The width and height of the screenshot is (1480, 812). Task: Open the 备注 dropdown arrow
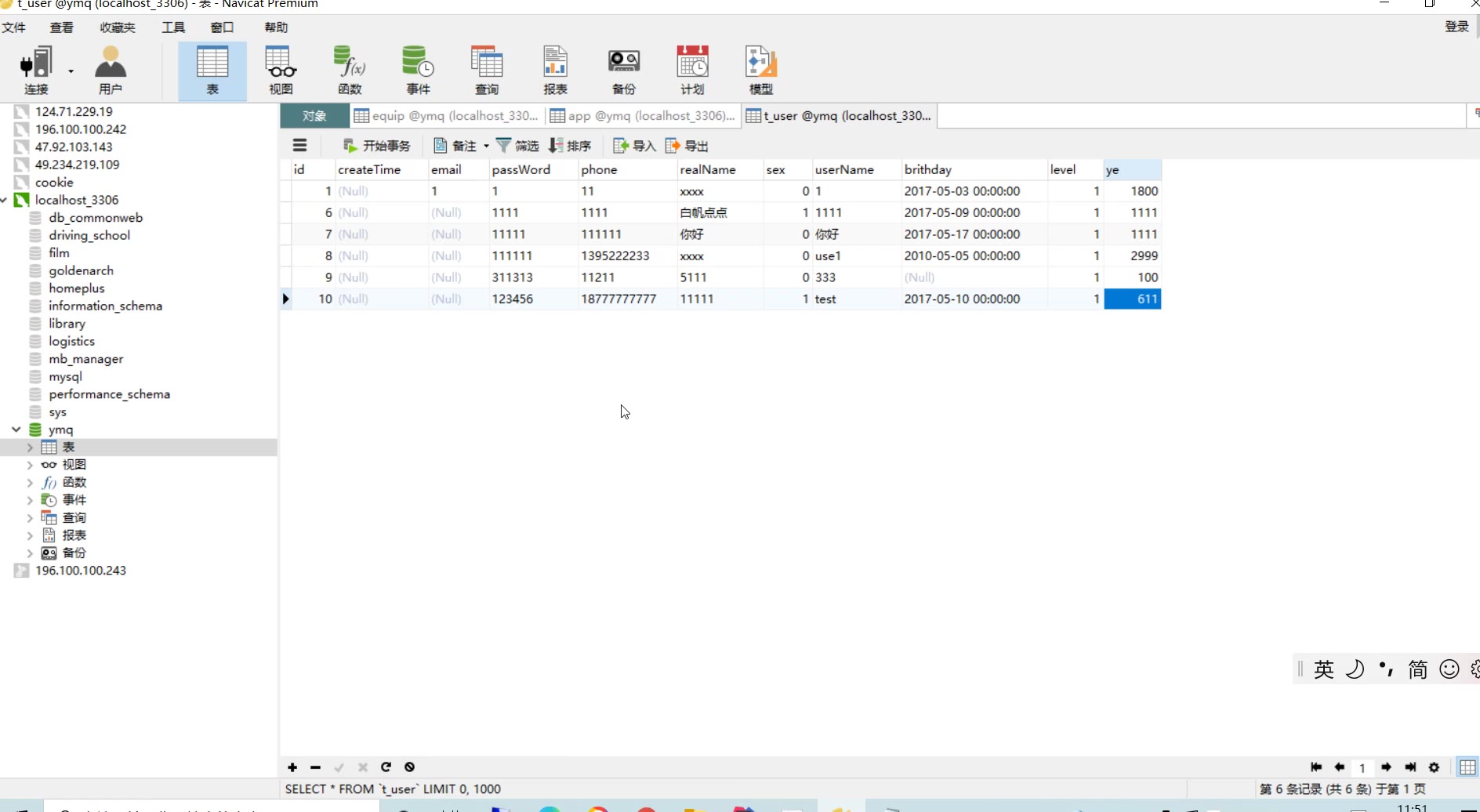coord(486,146)
